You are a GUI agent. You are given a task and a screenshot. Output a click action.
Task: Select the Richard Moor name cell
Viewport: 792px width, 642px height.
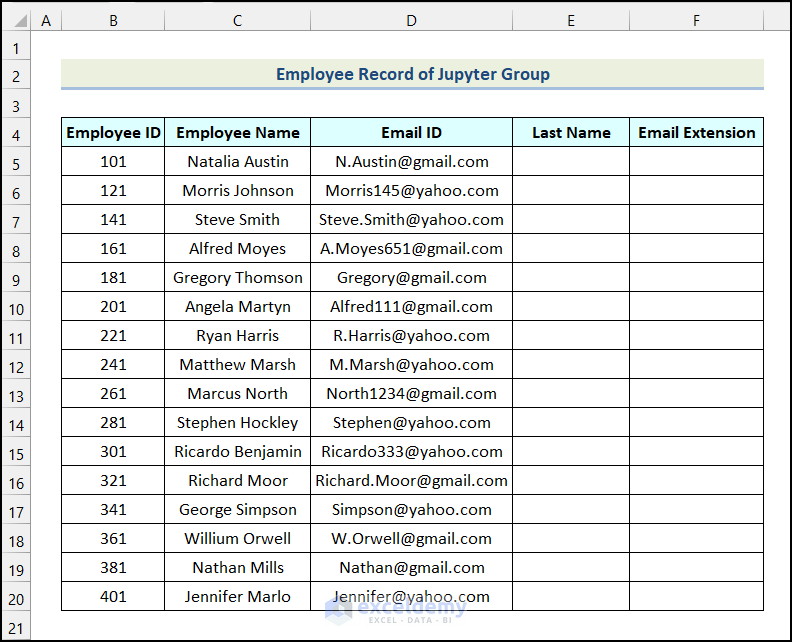pos(237,480)
